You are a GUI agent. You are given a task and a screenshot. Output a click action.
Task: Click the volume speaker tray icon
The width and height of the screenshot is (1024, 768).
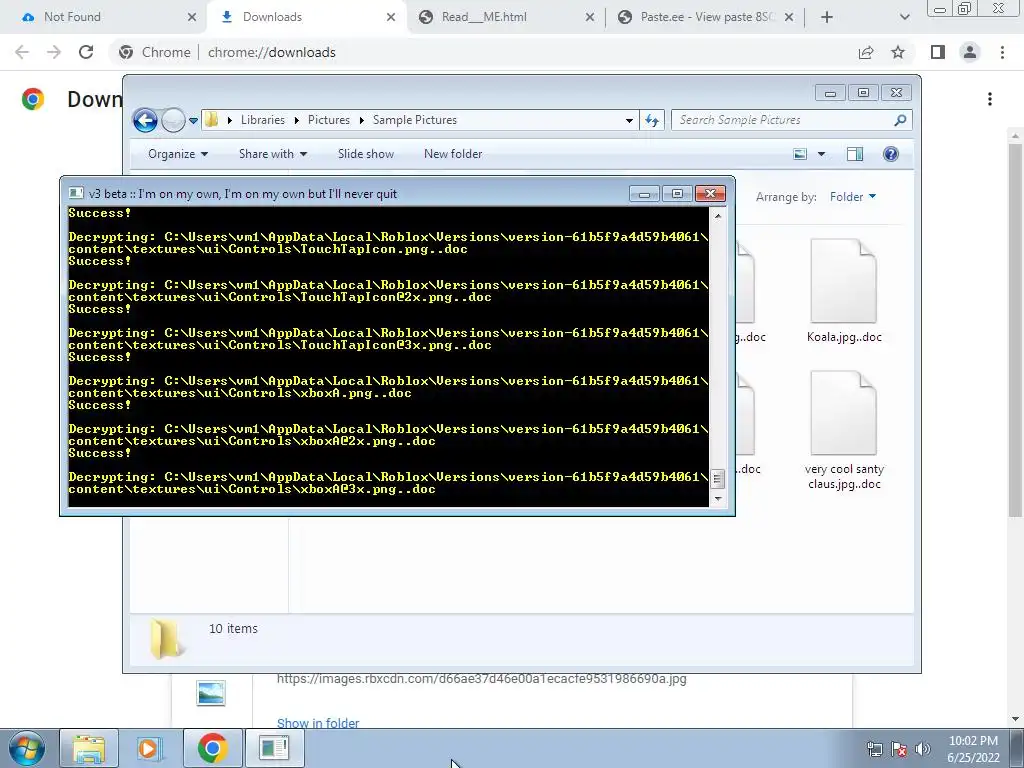[x=923, y=749]
